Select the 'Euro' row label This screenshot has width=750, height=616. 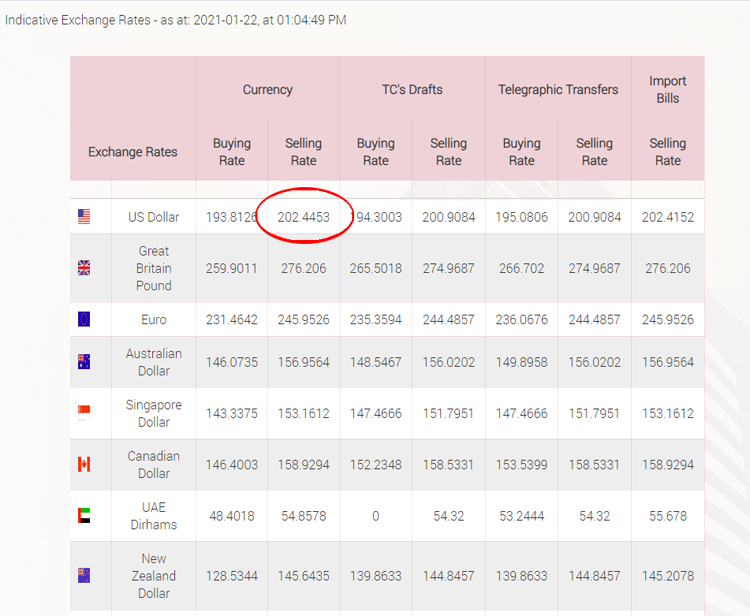154,319
